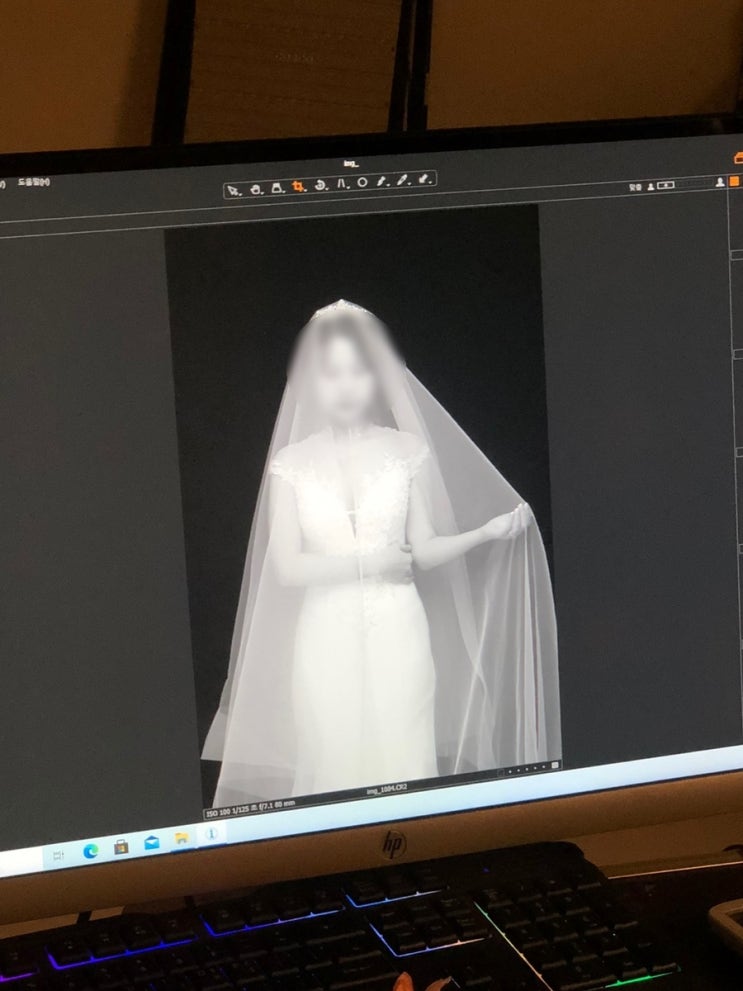Select the circle spot tool
The width and height of the screenshot is (743, 991).
click(x=362, y=183)
